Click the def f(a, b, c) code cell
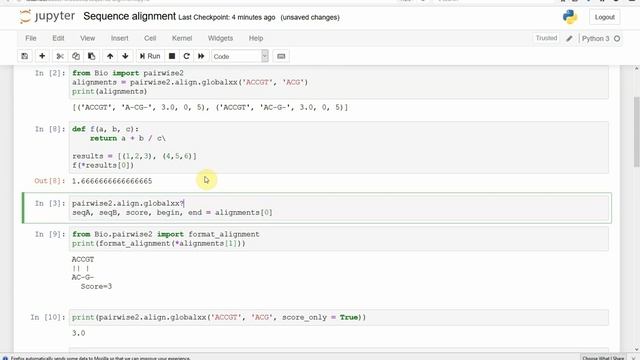 339,147
